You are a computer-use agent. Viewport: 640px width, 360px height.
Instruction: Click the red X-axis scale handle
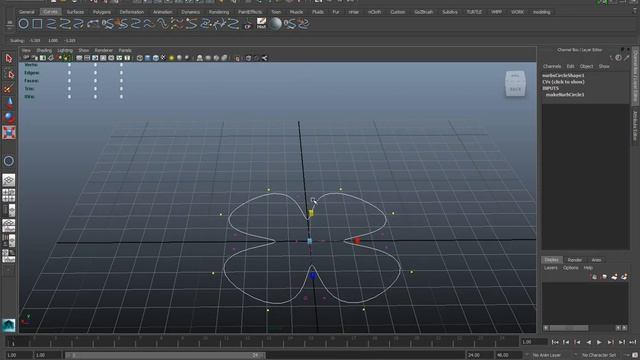357,240
